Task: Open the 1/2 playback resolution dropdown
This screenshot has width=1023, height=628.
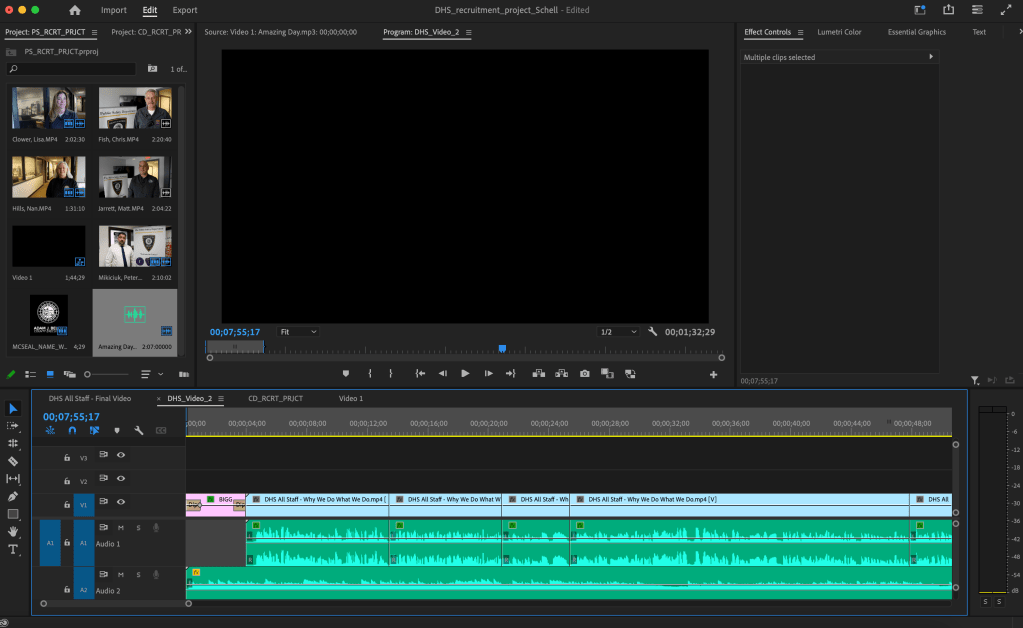Action: (x=618, y=332)
